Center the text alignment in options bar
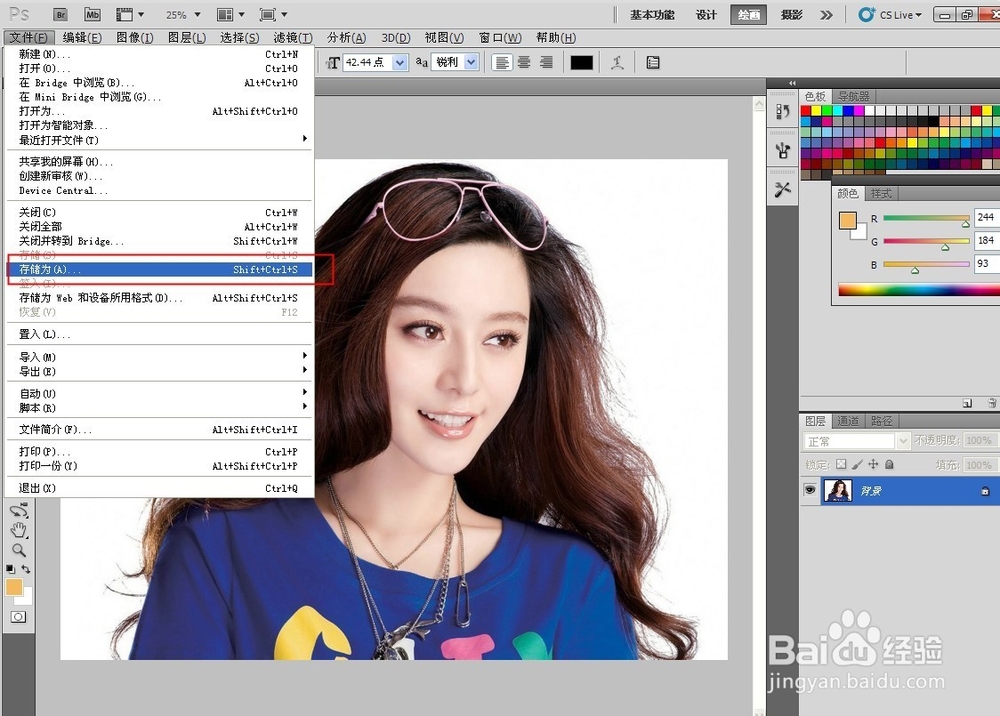The image size is (1000, 716). 524,62
